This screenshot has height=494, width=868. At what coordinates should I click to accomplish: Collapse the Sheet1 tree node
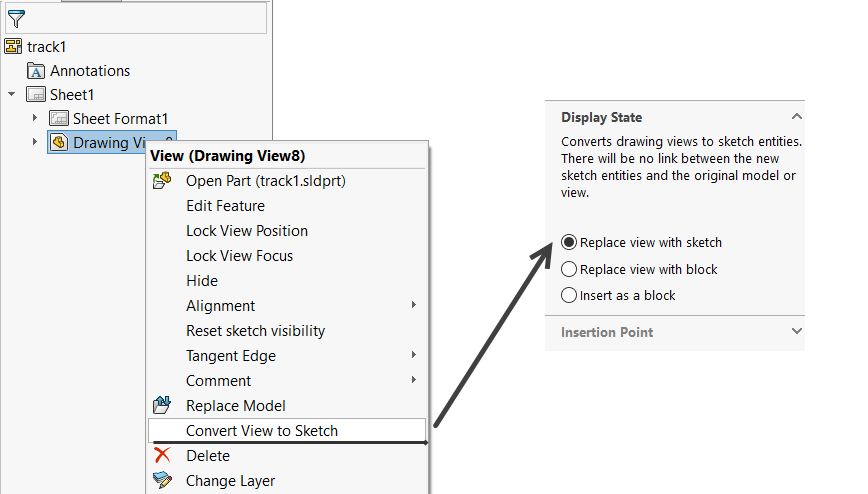pyautogui.click(x=12, y=94)
